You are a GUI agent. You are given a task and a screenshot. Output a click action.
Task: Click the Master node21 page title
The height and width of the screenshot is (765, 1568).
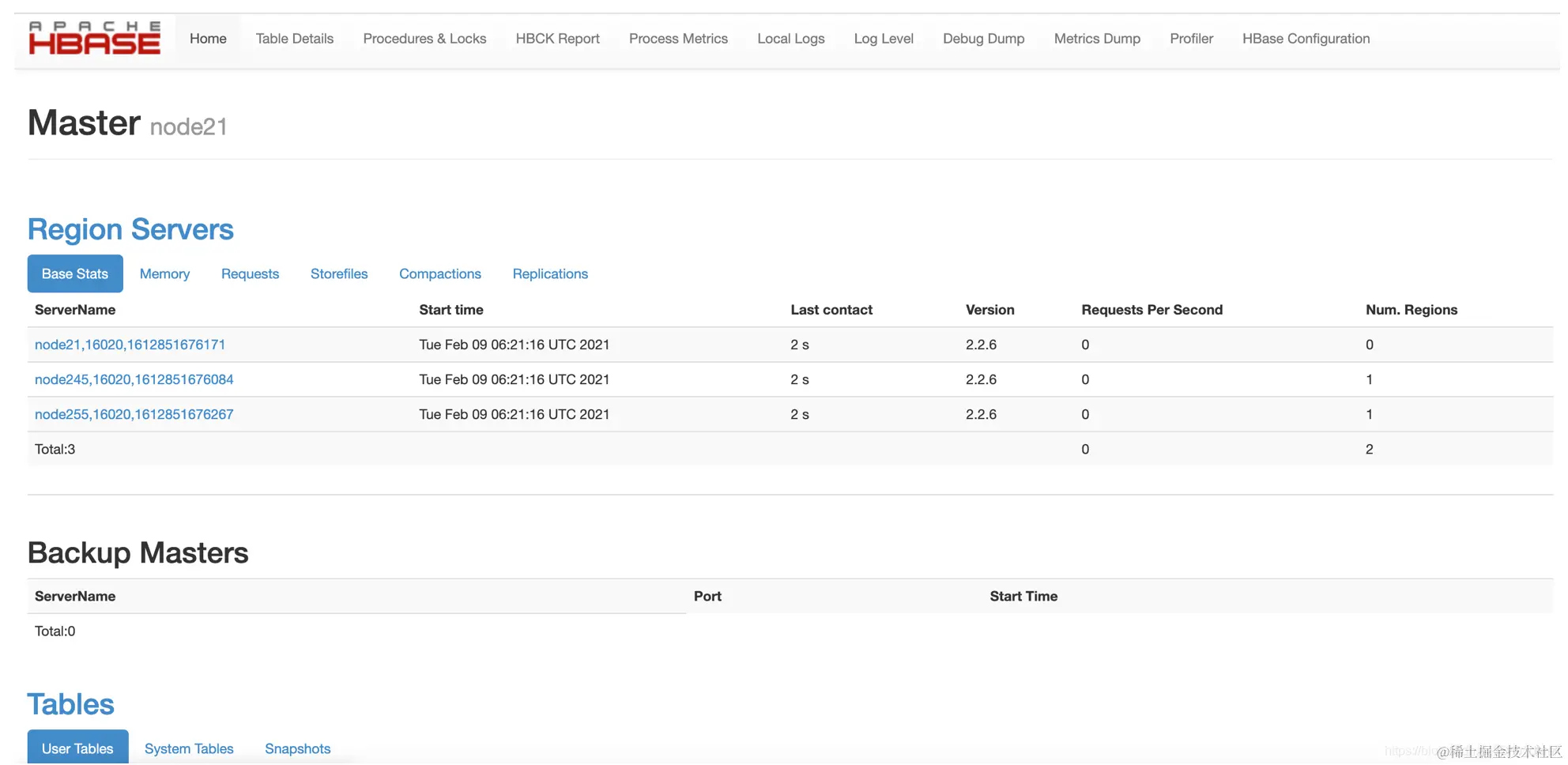127,123
